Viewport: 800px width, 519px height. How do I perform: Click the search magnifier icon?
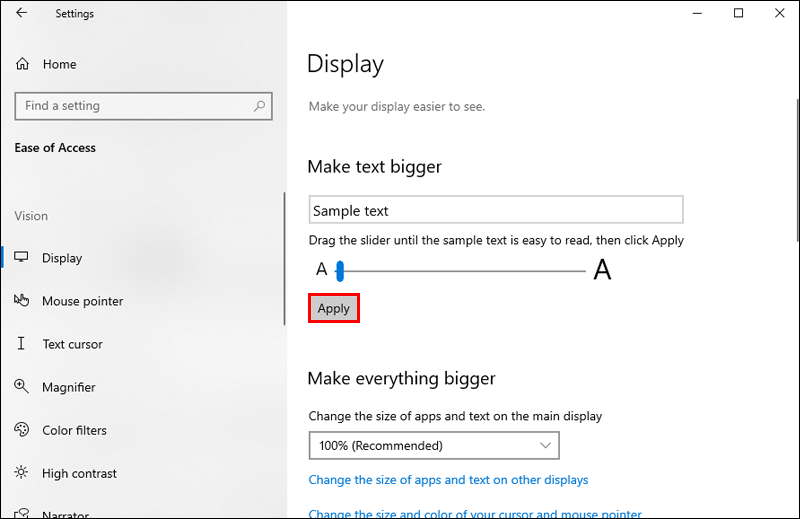coord(259,106)
